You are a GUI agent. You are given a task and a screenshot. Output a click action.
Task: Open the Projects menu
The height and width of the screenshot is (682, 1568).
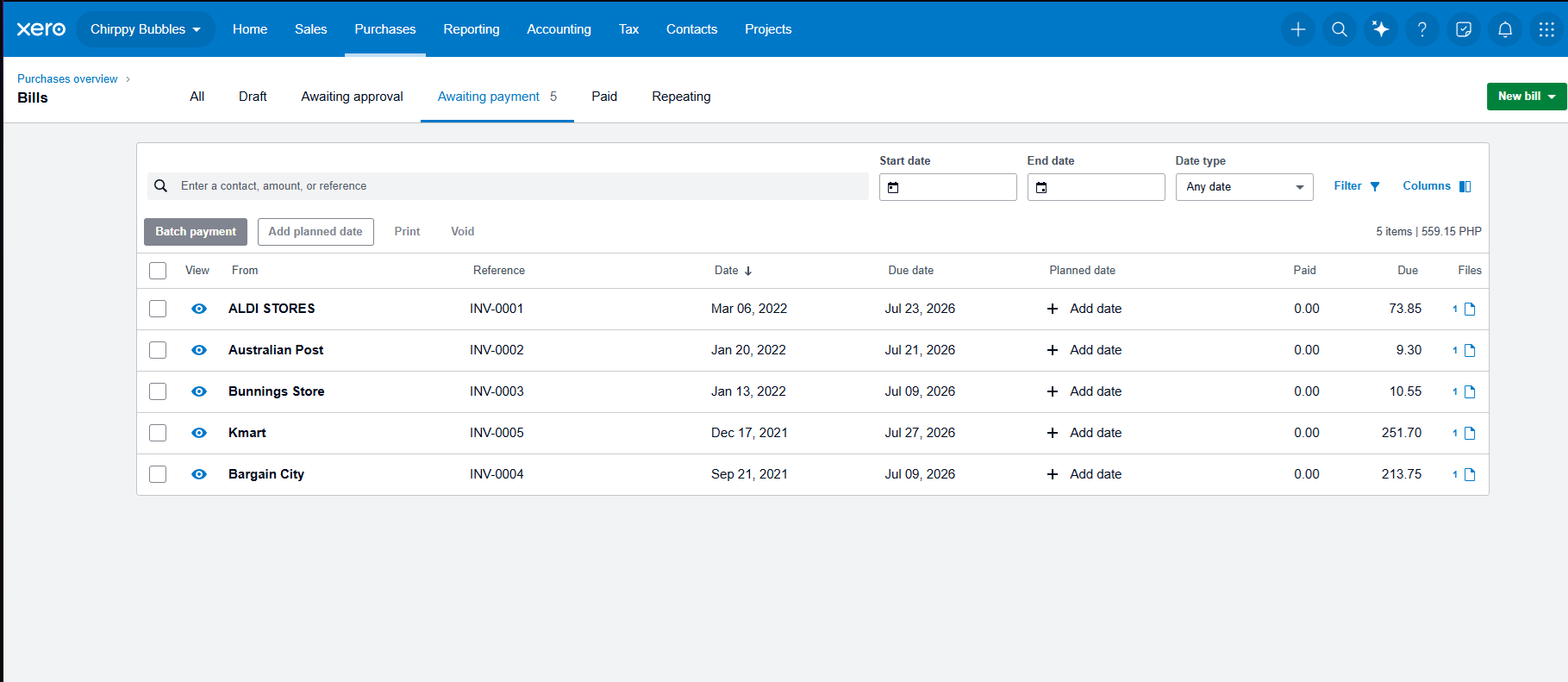click(768, 29)
